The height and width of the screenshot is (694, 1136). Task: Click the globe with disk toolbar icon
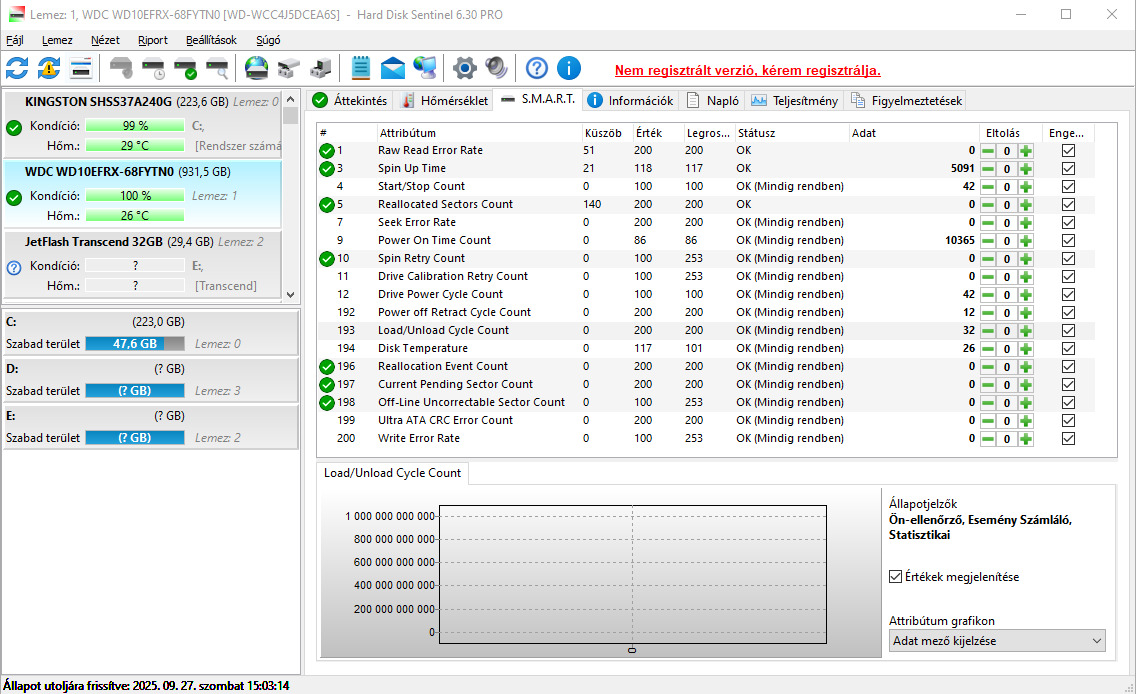256,68
